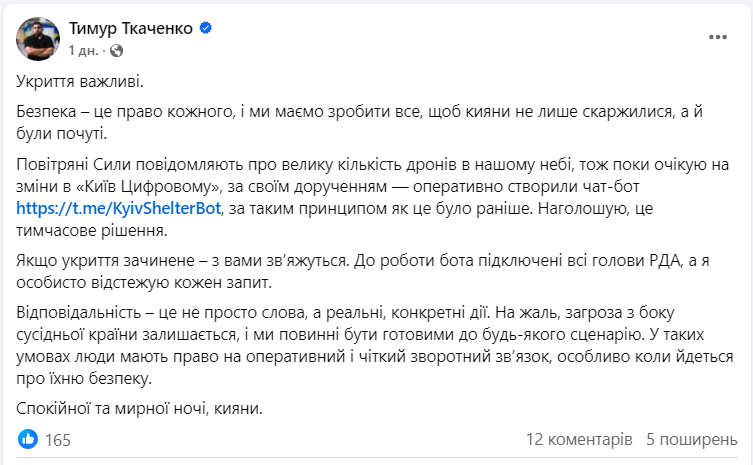Open the post options three-dots menu
Viewport: 753px width, 465px height.
717,36
